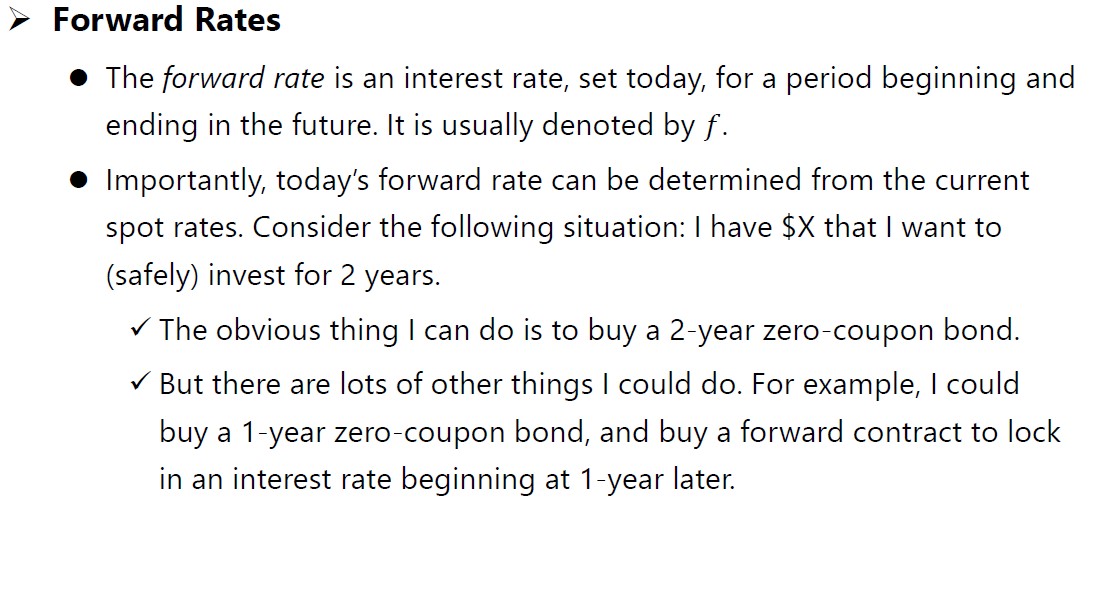Click the round bullet before "Importantly"
This screenshot has width=1118, height=610.
[79, 181]
